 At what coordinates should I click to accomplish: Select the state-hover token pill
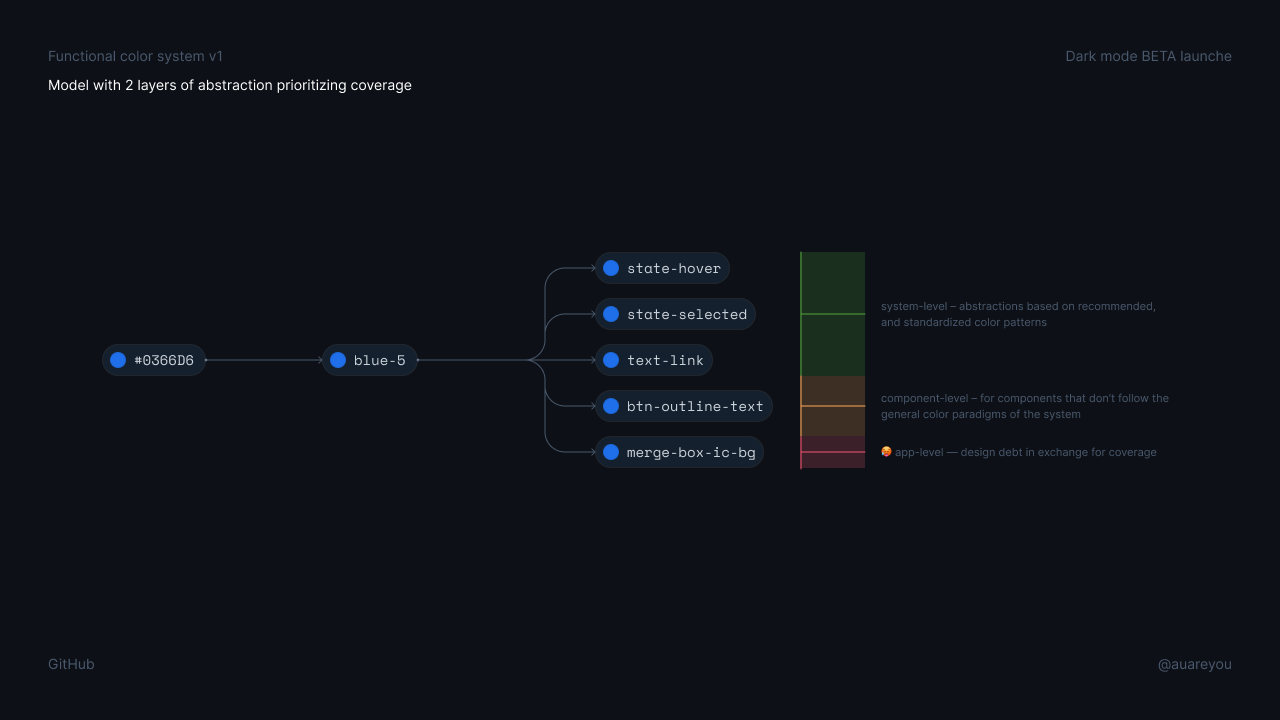[x=662, y=268]
